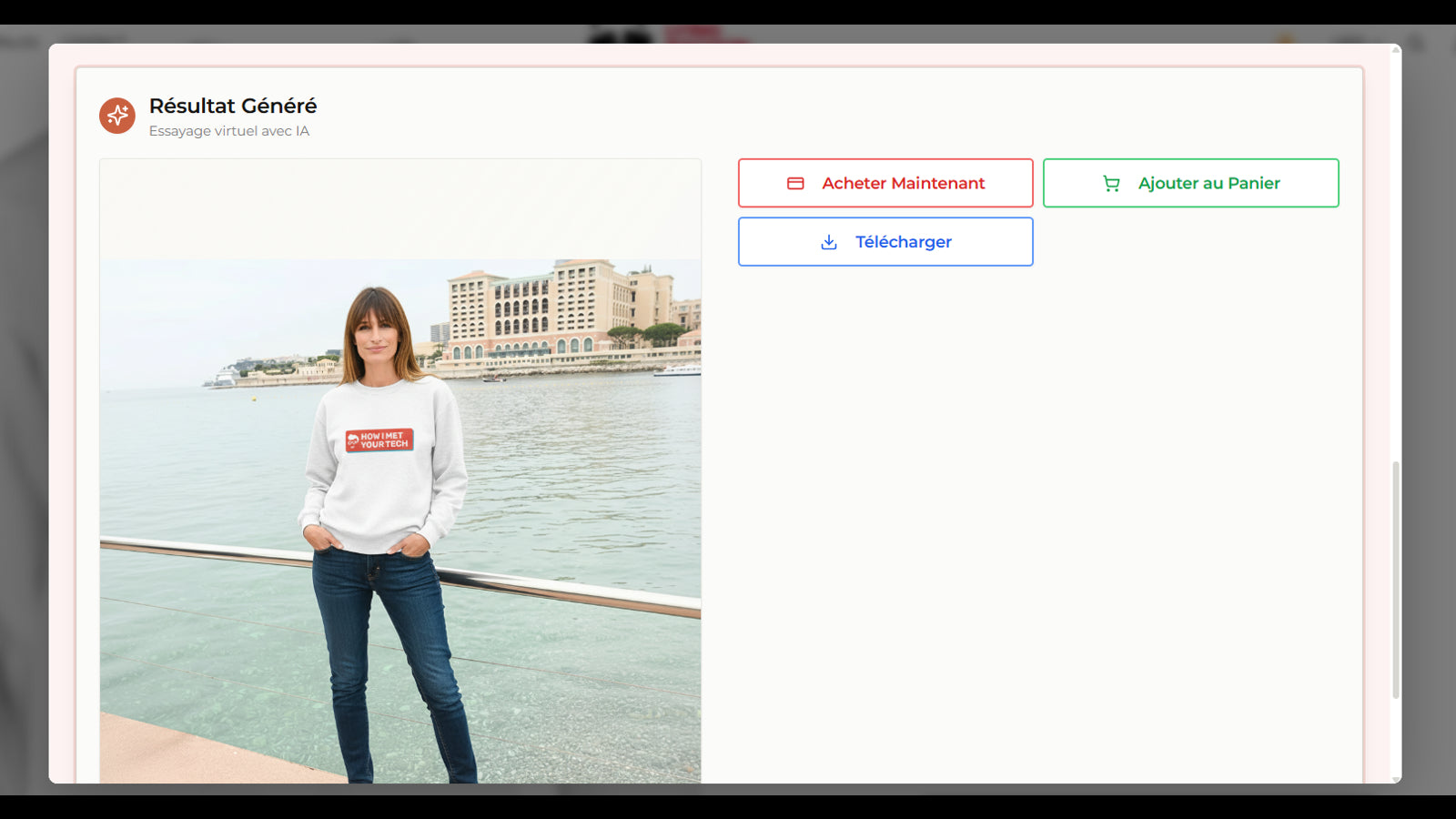Click the "HOW I MET YOUR TECH" logo on sweatshirt

380,440
